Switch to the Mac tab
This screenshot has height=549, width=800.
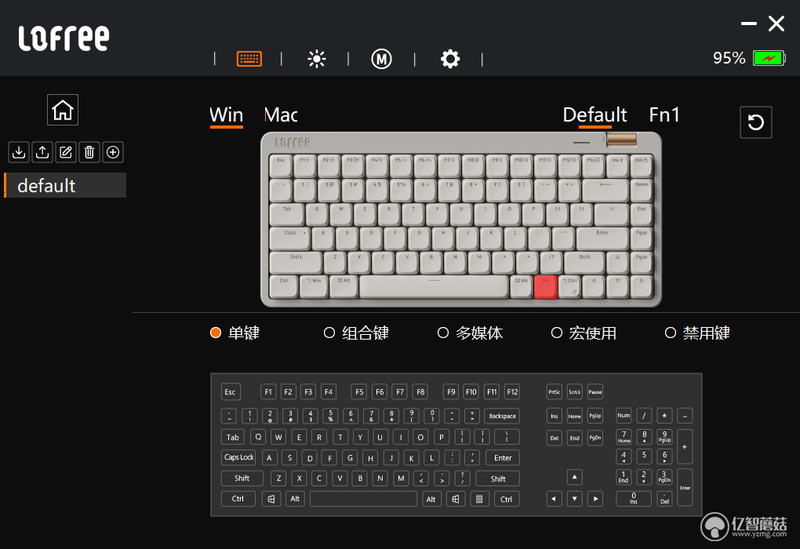281,115
